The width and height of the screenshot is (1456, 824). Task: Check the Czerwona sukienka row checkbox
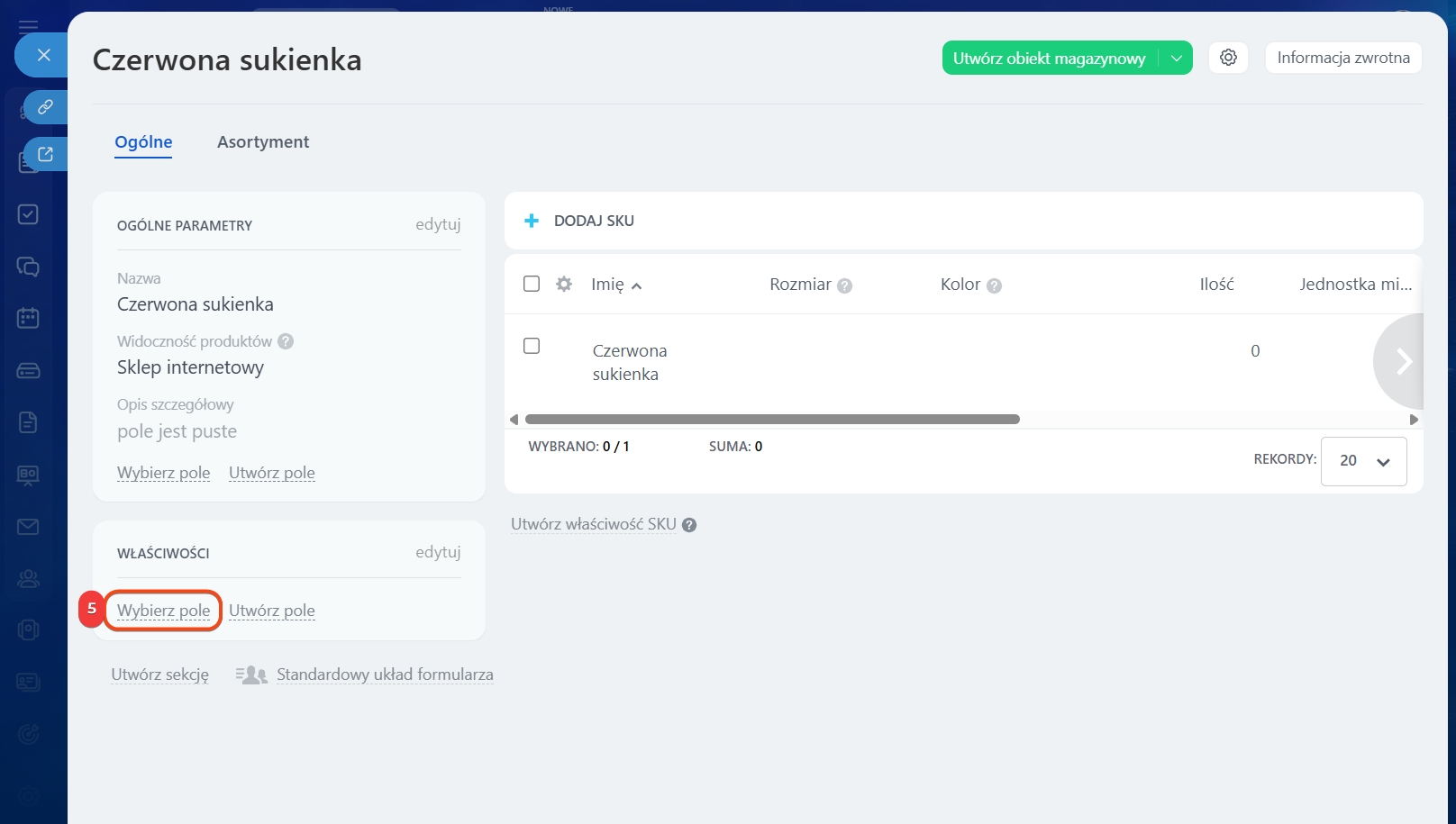point(532,346)
